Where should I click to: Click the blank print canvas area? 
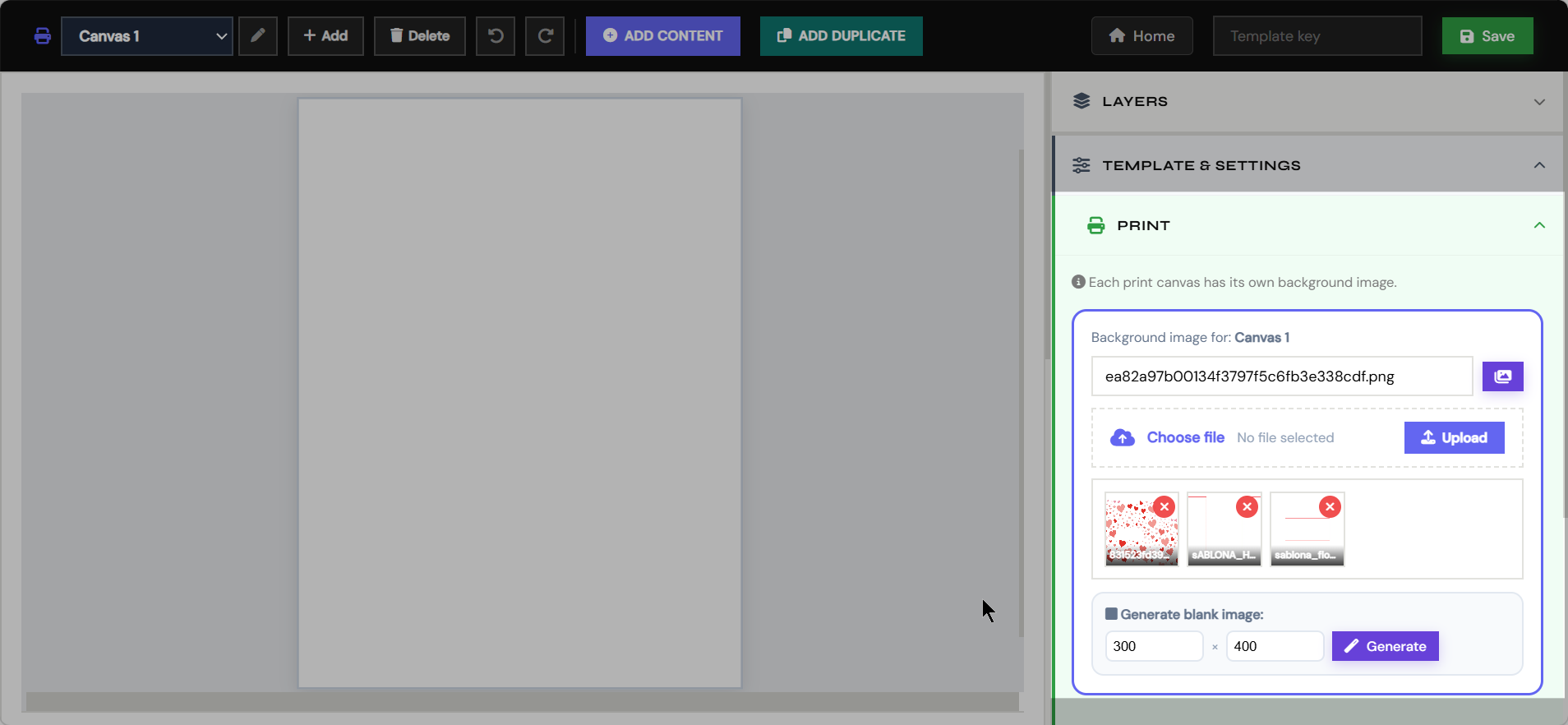[519, 393]
